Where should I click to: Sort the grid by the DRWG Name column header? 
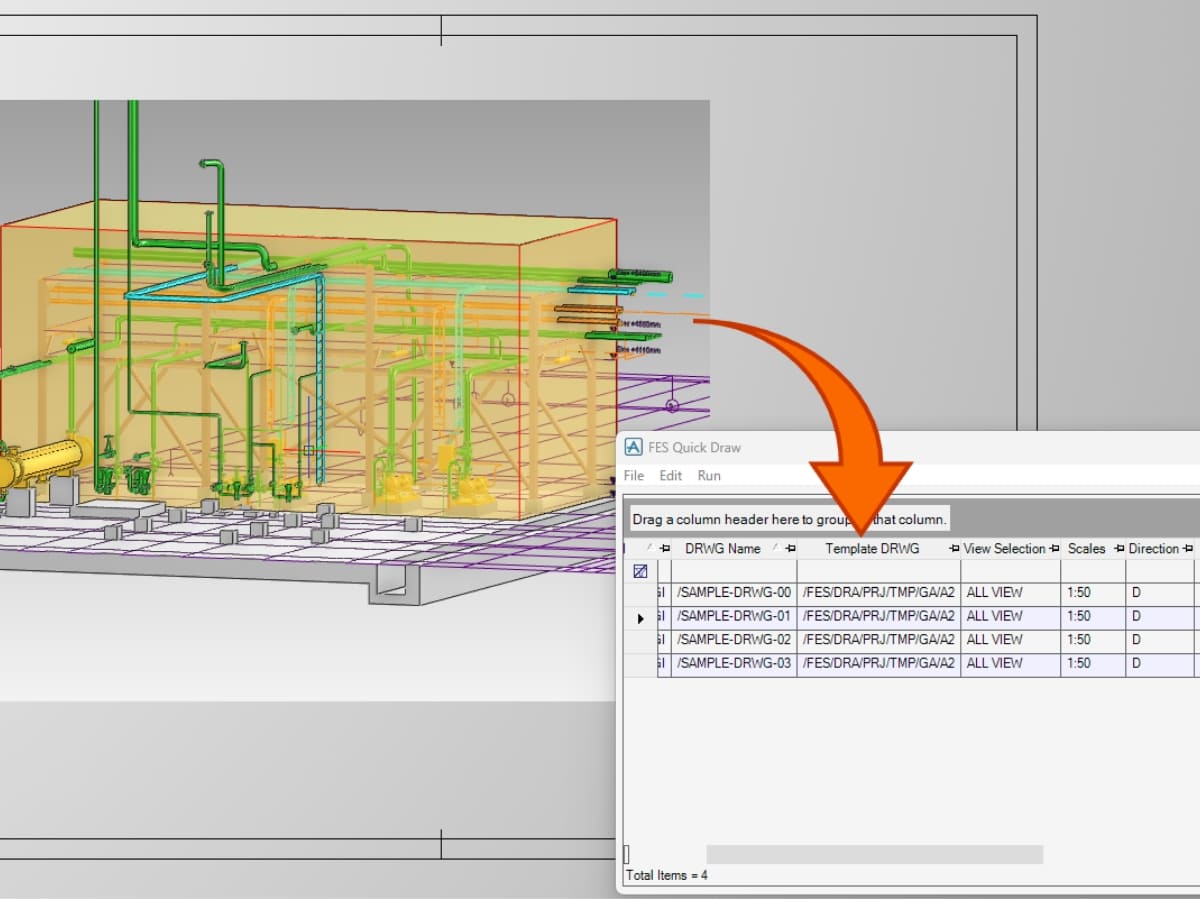coord(722,548)
